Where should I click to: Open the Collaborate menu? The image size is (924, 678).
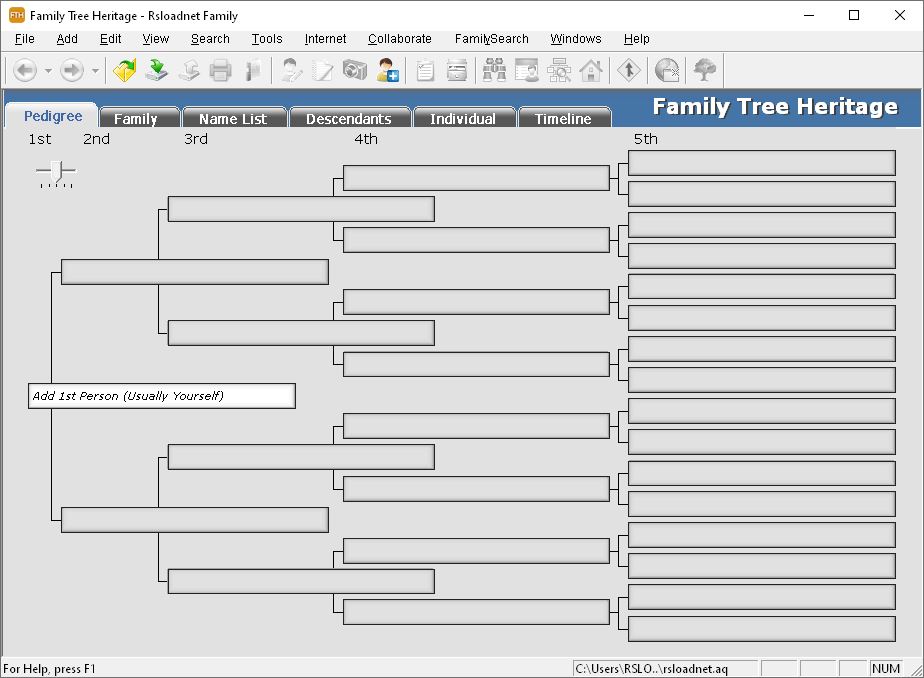[399, 39]
